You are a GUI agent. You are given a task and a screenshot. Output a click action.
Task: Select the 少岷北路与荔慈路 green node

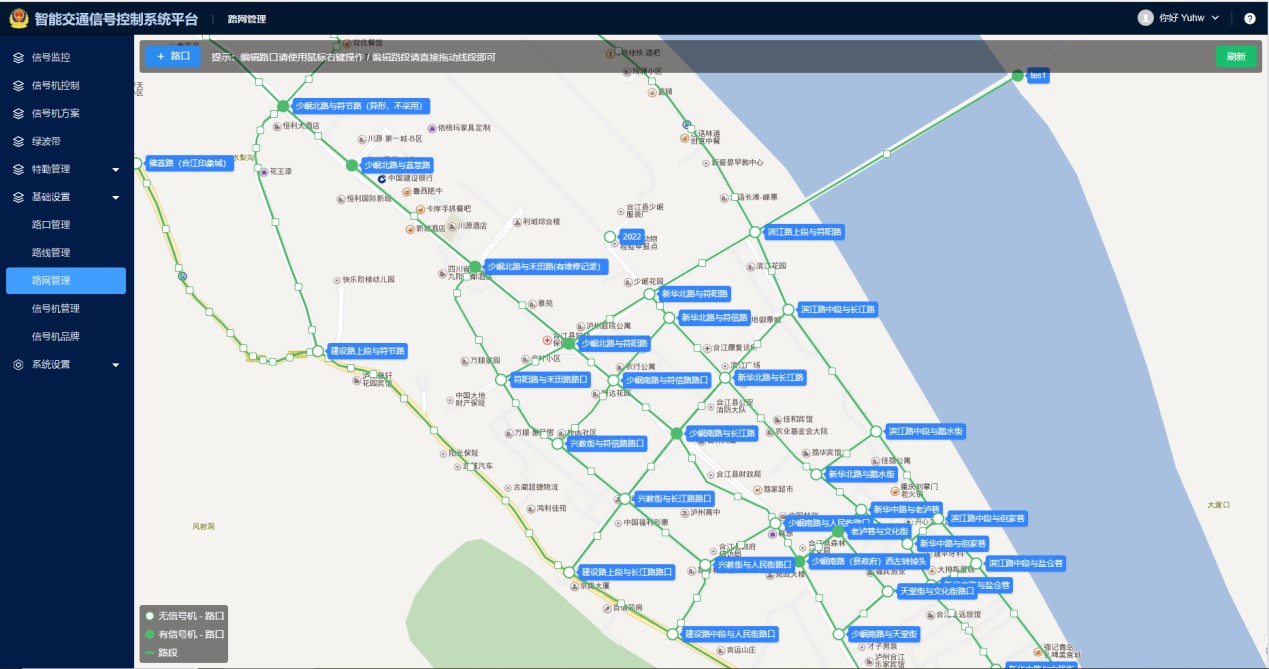pyautogui.click(x=352, y=165)
